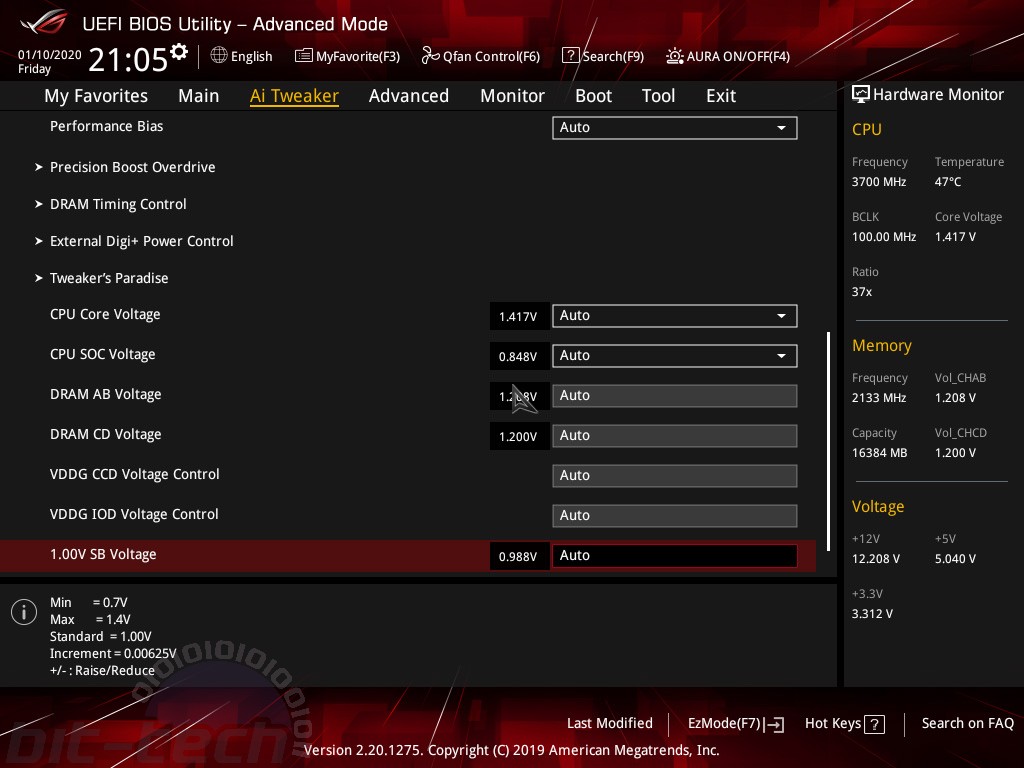Select the Ai Tweaker tab
The image size is (1024, 768).
point(294,96)
